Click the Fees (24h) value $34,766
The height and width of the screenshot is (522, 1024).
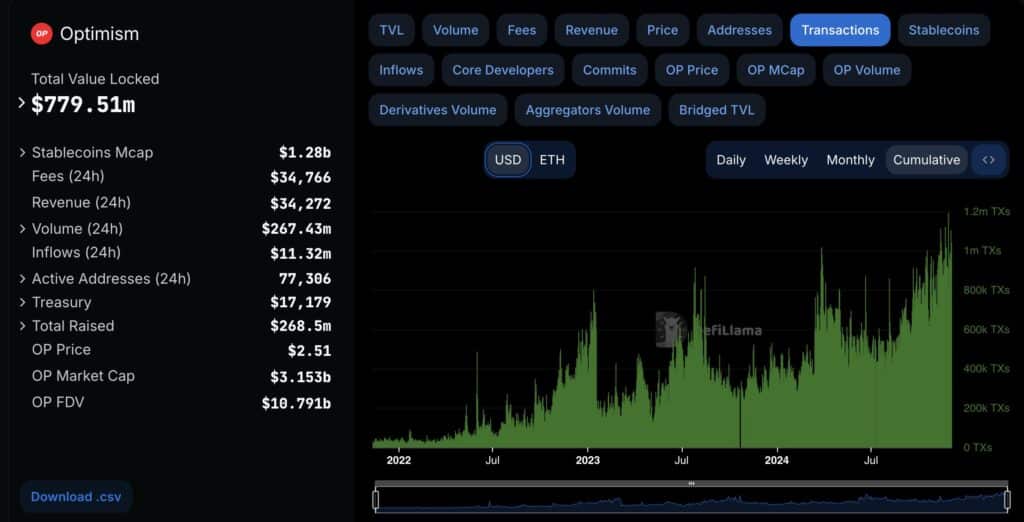coord(300,178)
